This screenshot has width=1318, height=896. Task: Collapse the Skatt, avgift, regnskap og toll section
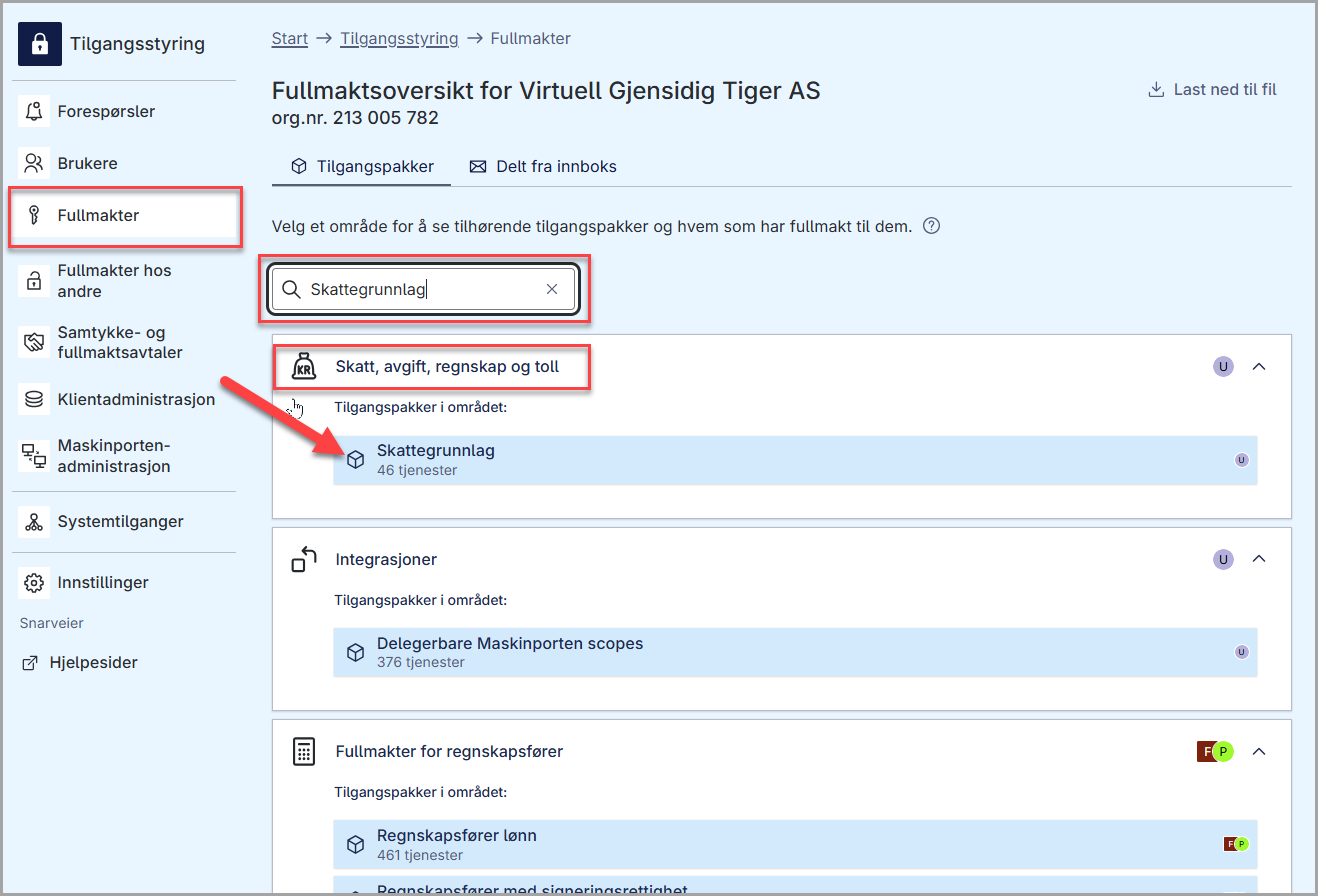[x=1259, y=366]
